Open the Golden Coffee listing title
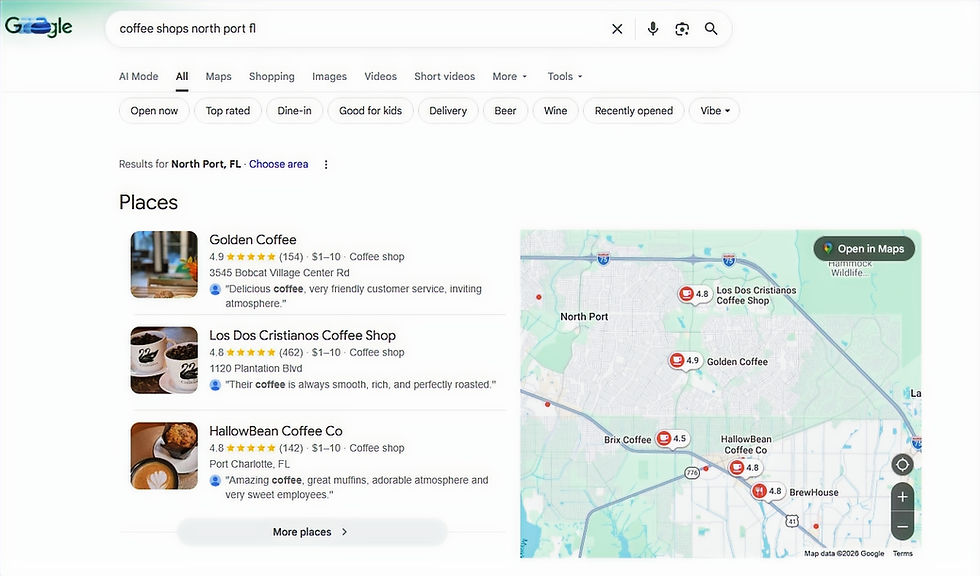 (253, 240)
